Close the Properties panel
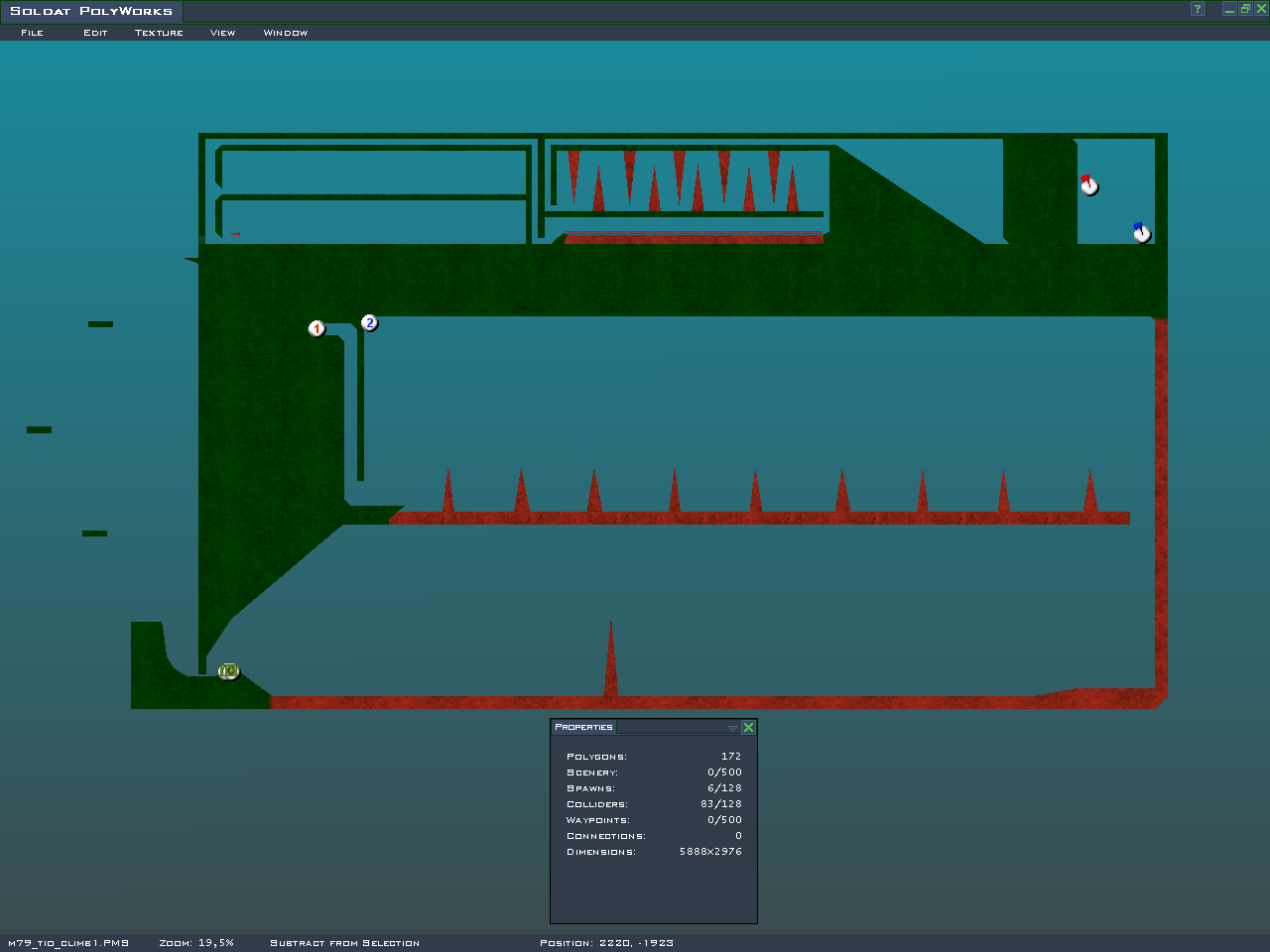Viewport: 1270px width, 952px height. pyautogui.click(x=749, y=728)
